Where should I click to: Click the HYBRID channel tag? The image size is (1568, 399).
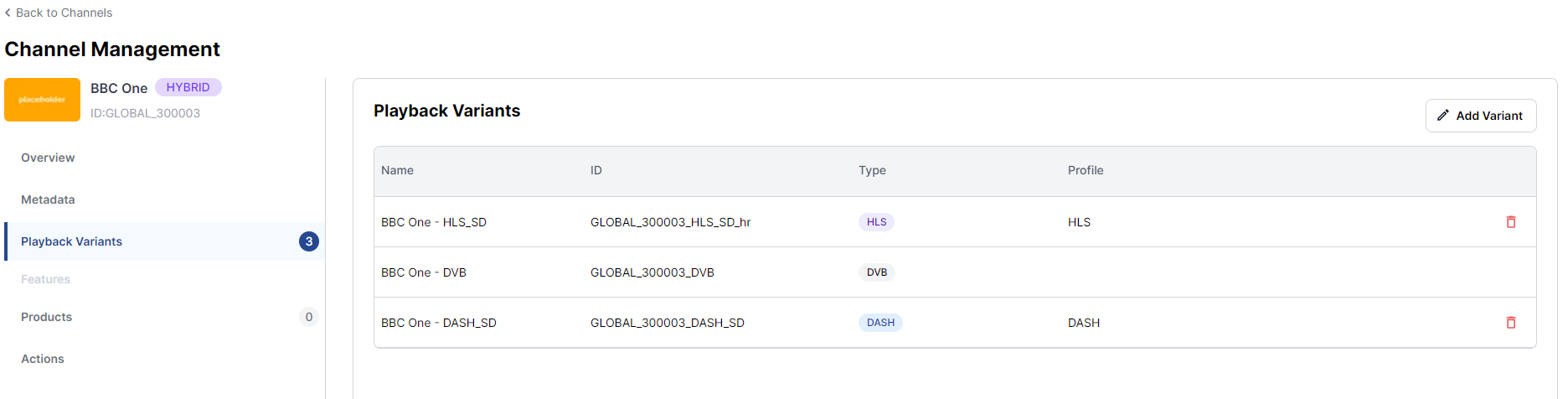[188, 87]
